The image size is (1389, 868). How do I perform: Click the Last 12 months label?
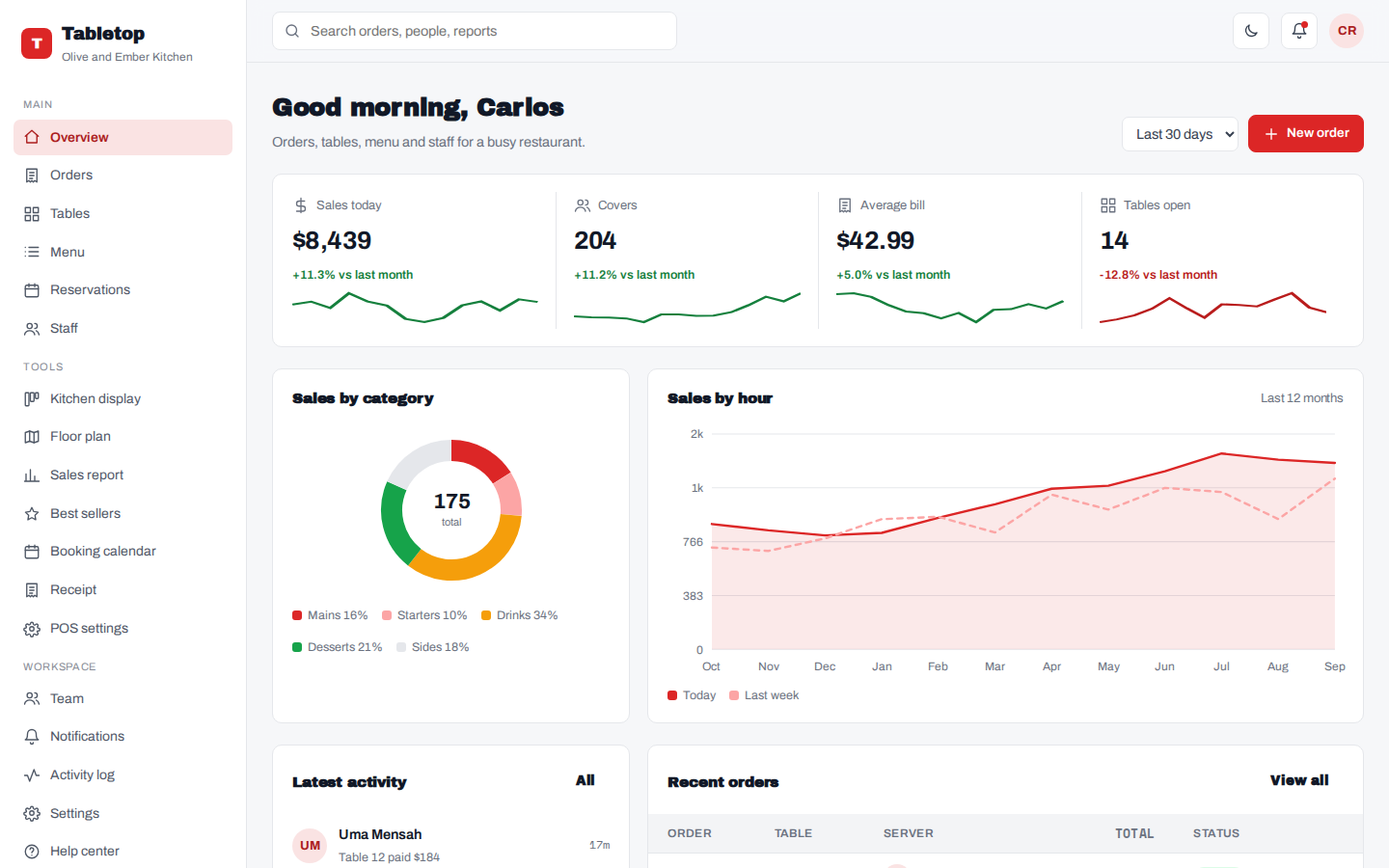pyautogui.click(x=1302, y=398)
